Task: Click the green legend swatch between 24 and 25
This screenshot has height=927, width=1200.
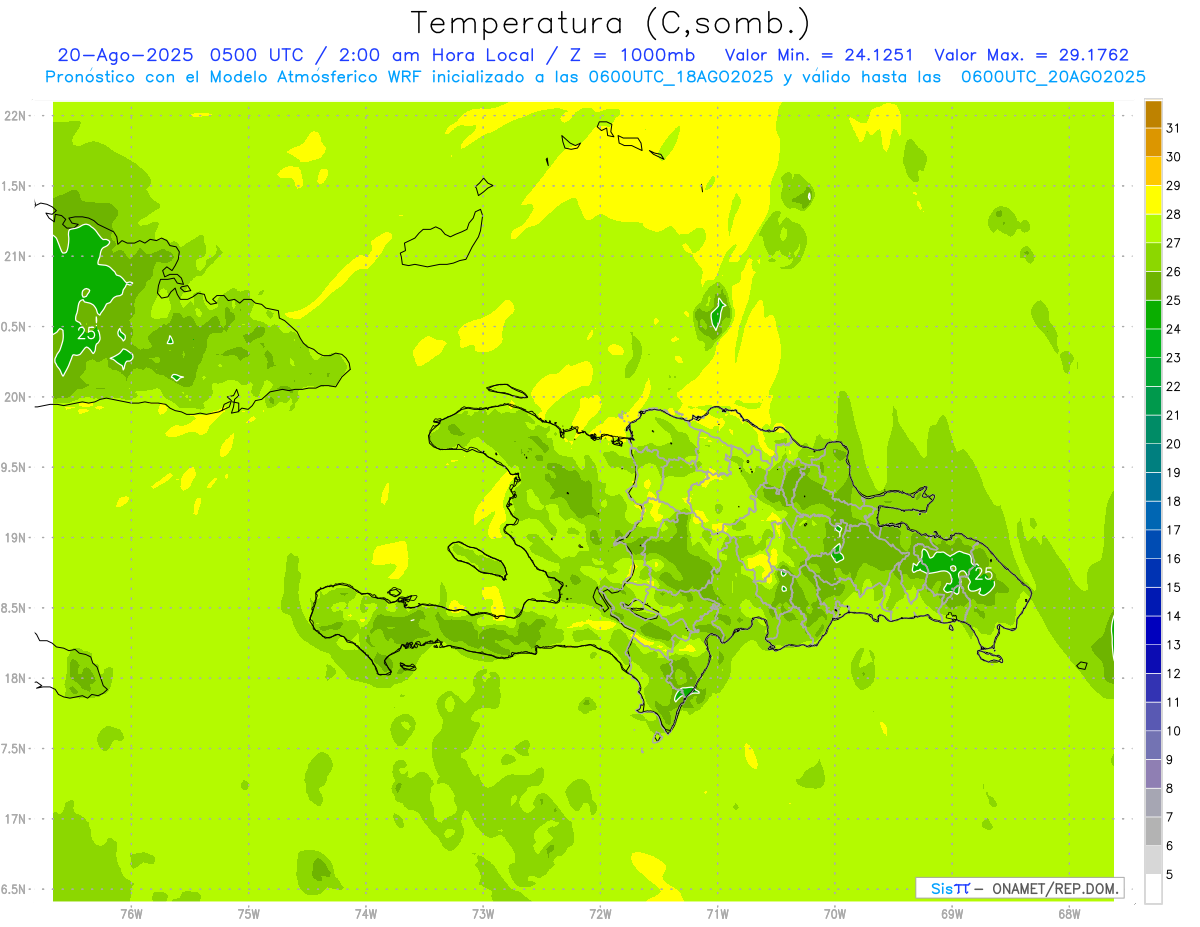Action: [1153, 314]
